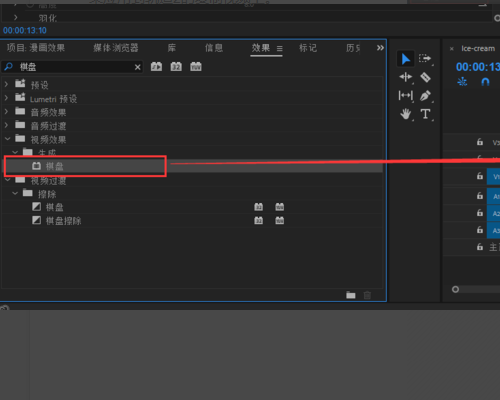
Task: Toggle lock on the A2 track
Action: 480,213
